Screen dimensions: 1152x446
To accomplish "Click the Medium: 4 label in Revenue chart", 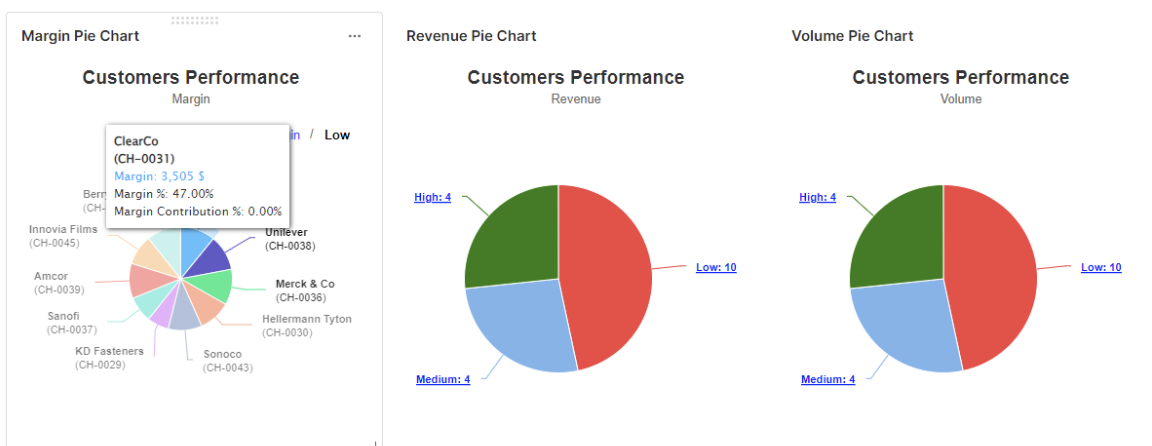I will coord(442,380).
